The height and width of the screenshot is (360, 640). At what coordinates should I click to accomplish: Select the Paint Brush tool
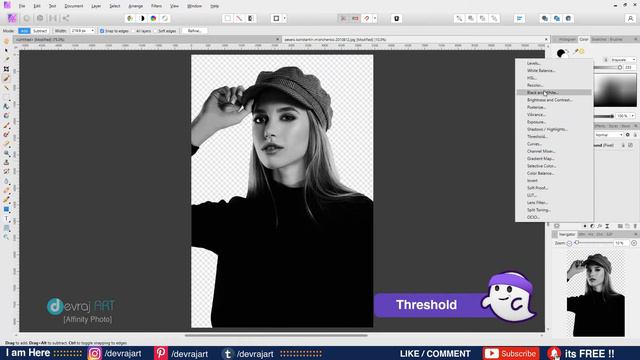click(x=6, y=125)
